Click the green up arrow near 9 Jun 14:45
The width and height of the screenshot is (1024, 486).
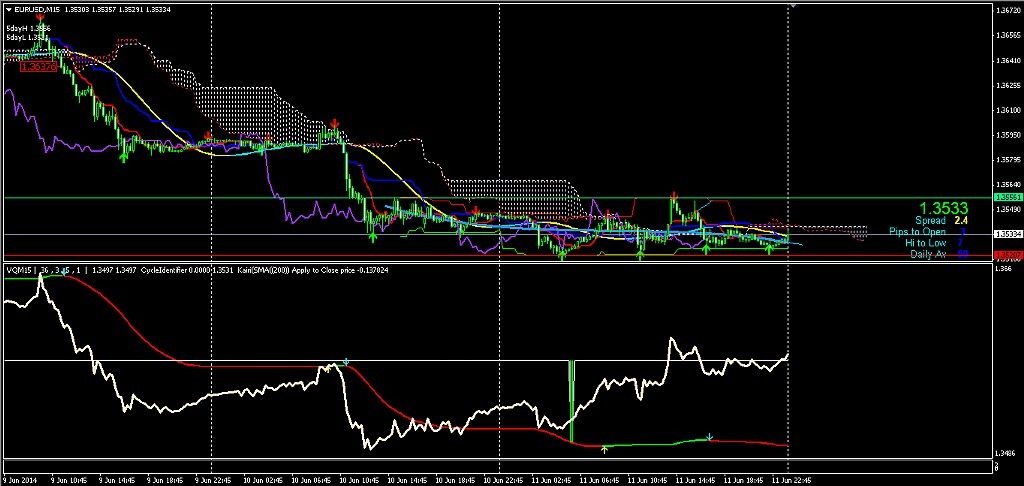tap(123, 157)
